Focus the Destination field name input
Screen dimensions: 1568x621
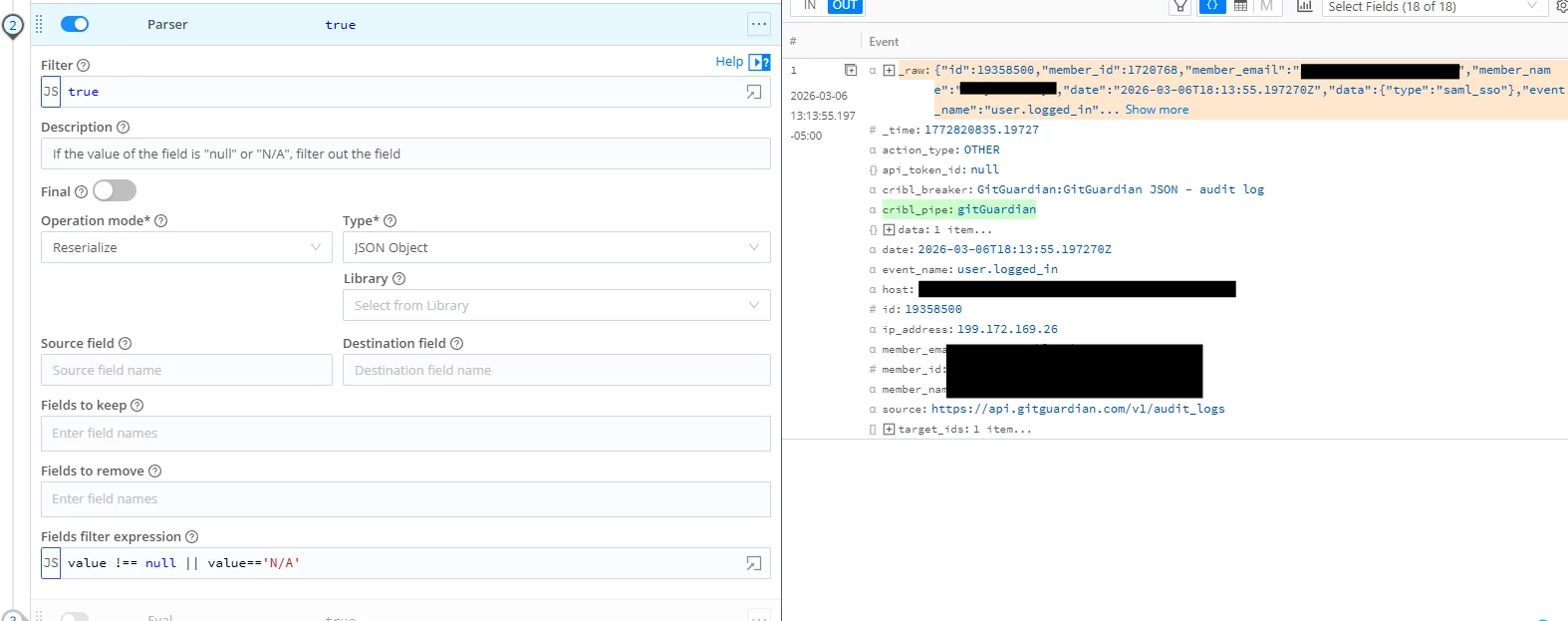(x=556, y=370)
